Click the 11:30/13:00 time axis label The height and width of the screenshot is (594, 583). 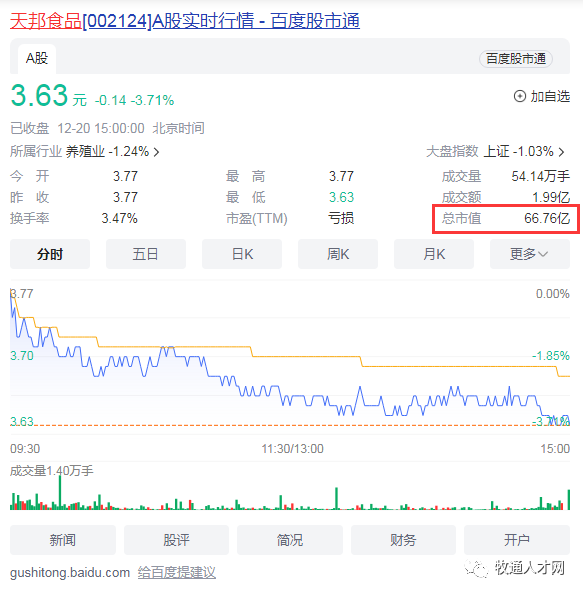pyautogui.click(x=292, y=449)
